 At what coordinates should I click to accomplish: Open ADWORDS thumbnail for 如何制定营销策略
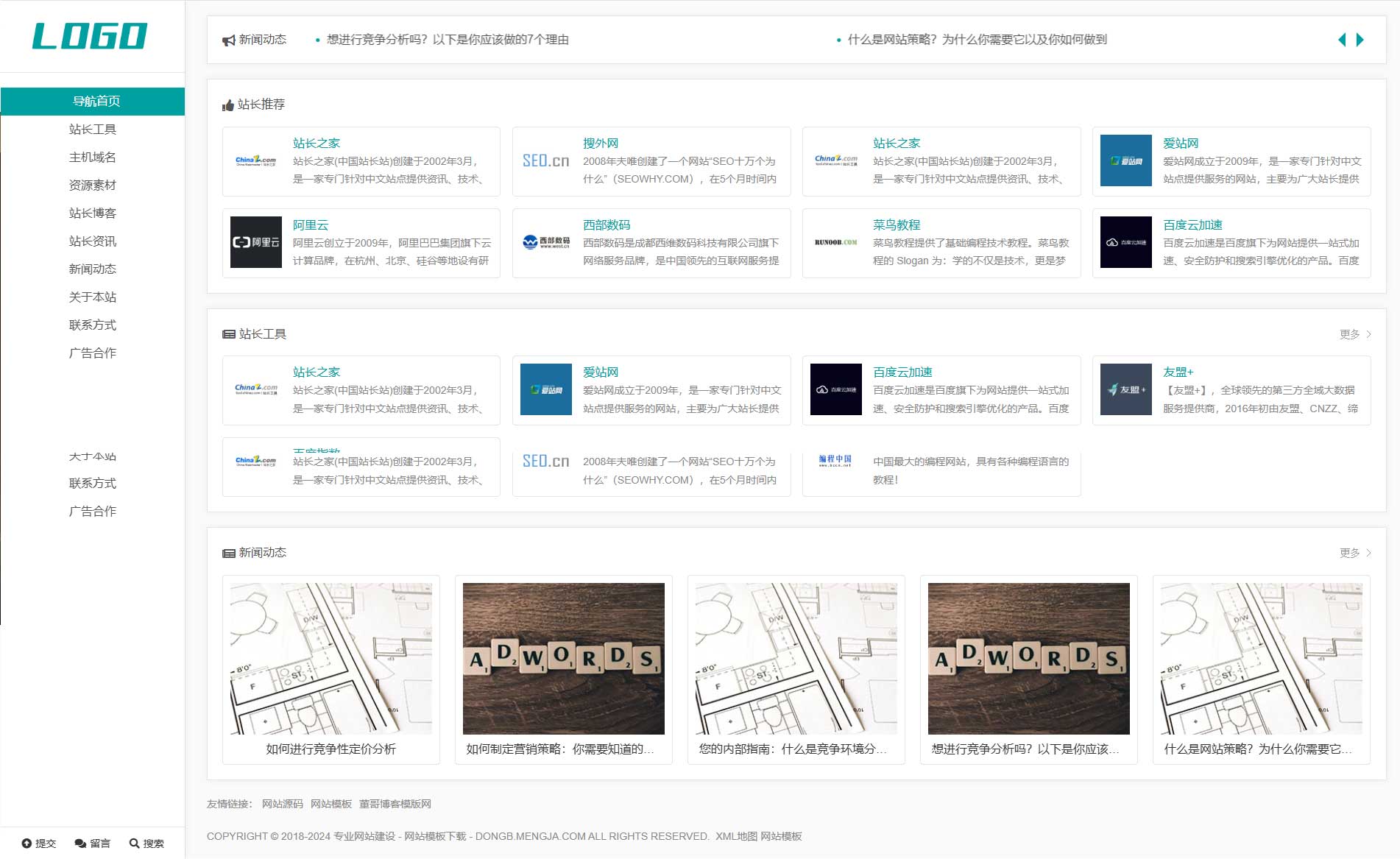(x=564, y=659)
